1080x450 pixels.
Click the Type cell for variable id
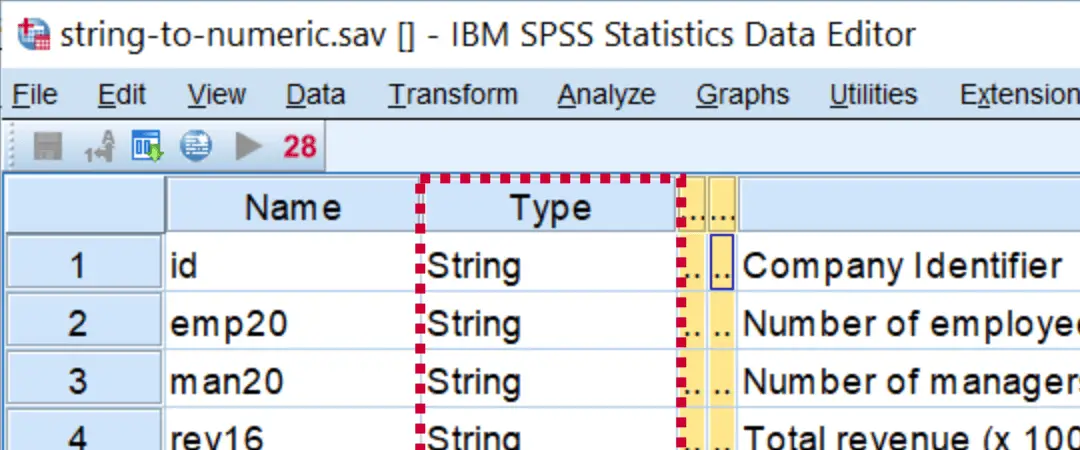[549, 266]
